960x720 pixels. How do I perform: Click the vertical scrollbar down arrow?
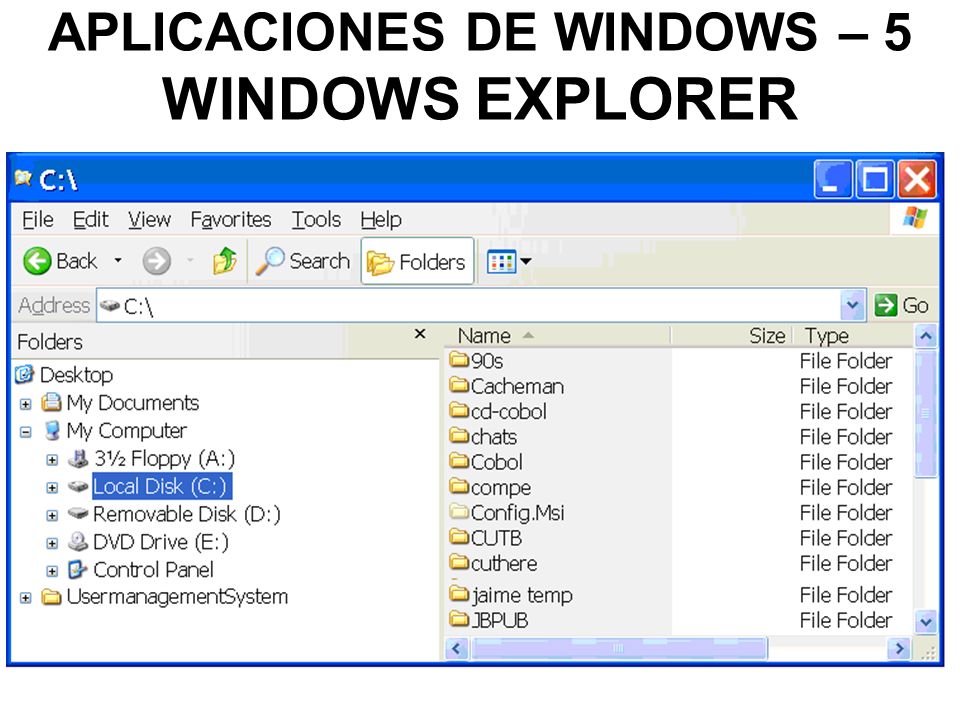coord(926,622)
